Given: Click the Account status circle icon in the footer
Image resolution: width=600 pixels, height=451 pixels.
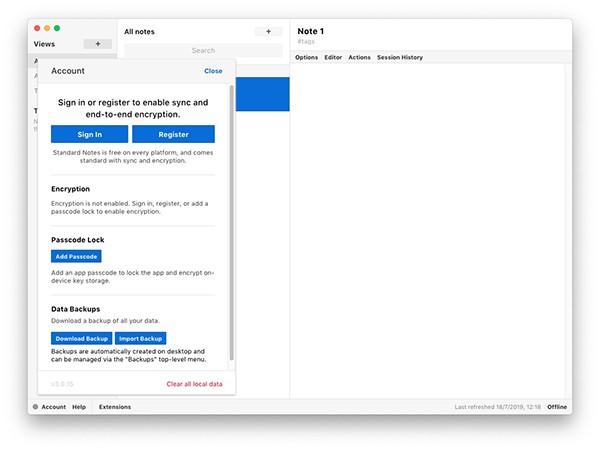Looking at the screenshot, I should pos(35,407).
